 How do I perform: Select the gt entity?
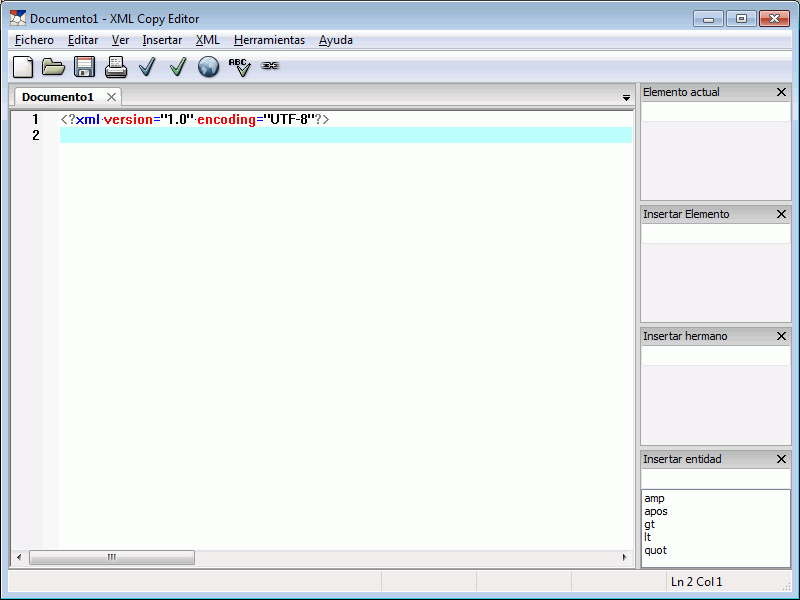tap(649, 524)
